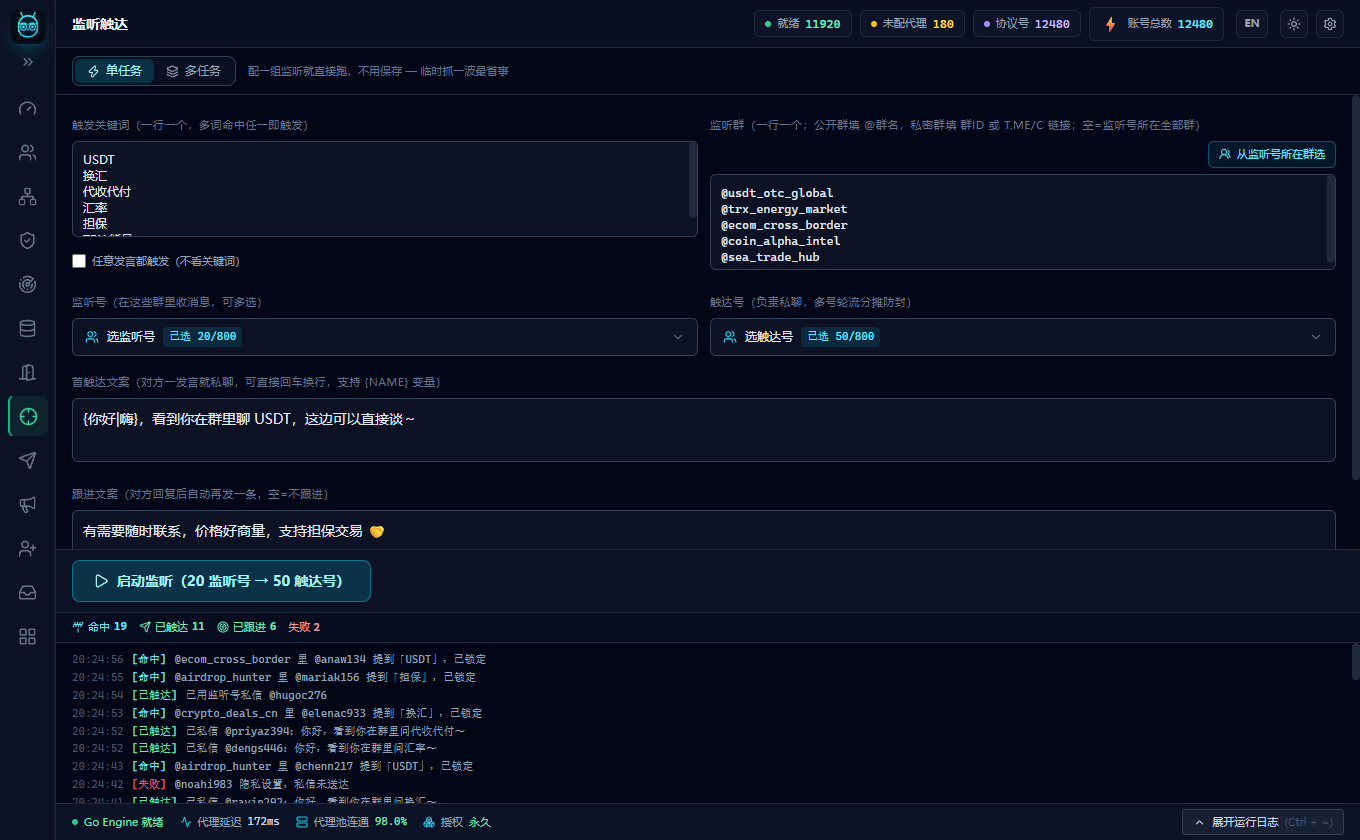The height and width of the screenshot is (840, 1360).
Task: Open the database sidebar icon
Action: point(28,328)
